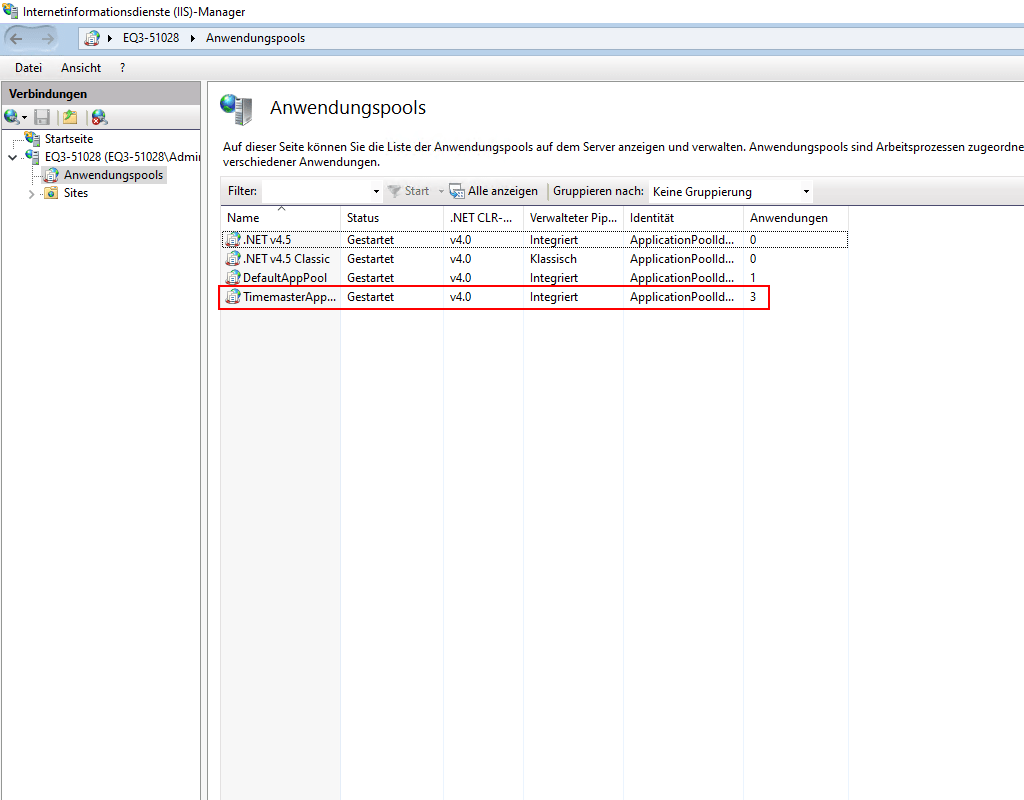
Task: Click the Anwendungen column header
Action: (x=788, y=218)
